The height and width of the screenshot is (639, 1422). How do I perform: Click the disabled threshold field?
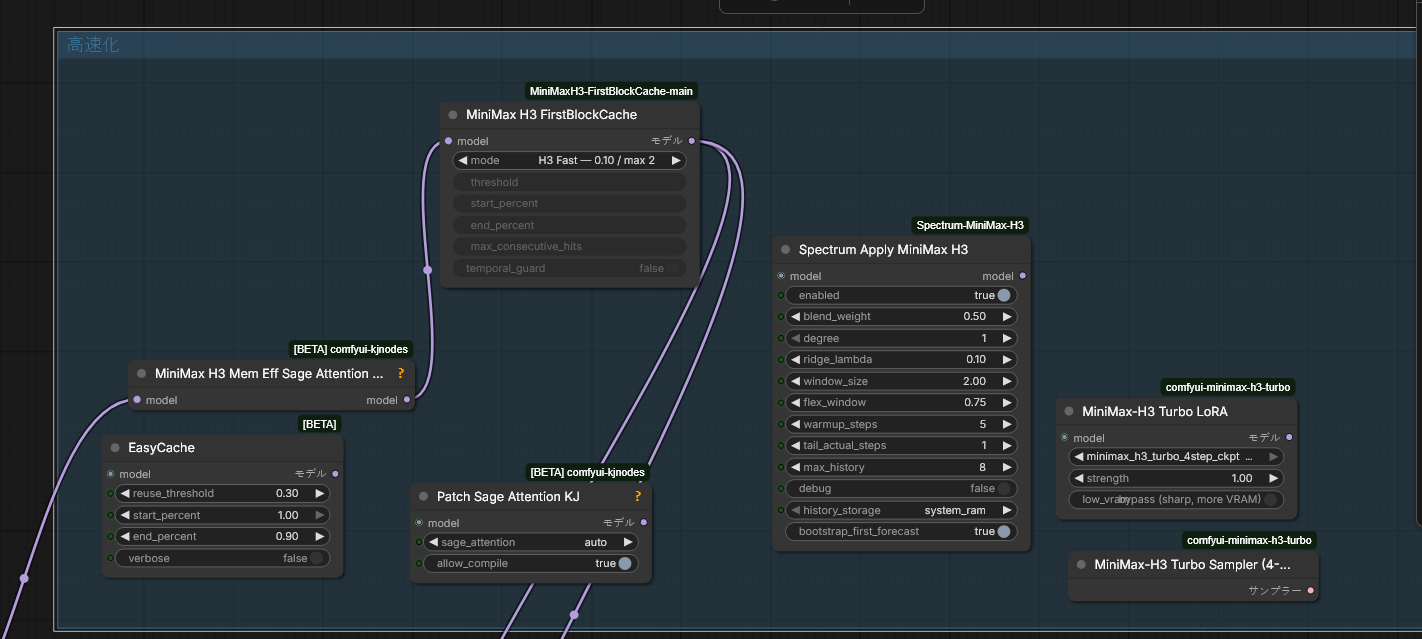570,182
